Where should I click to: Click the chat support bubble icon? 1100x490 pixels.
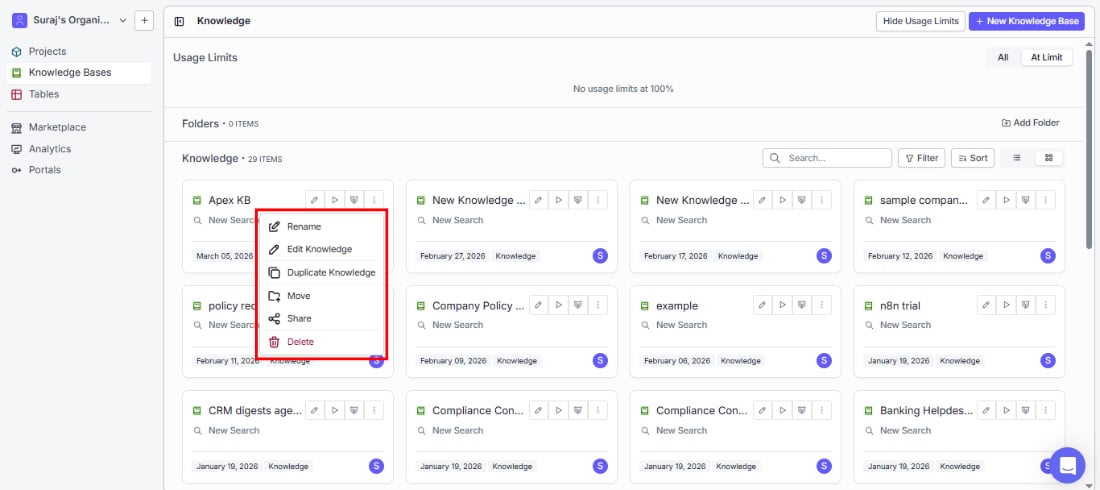coord(1067,465)
